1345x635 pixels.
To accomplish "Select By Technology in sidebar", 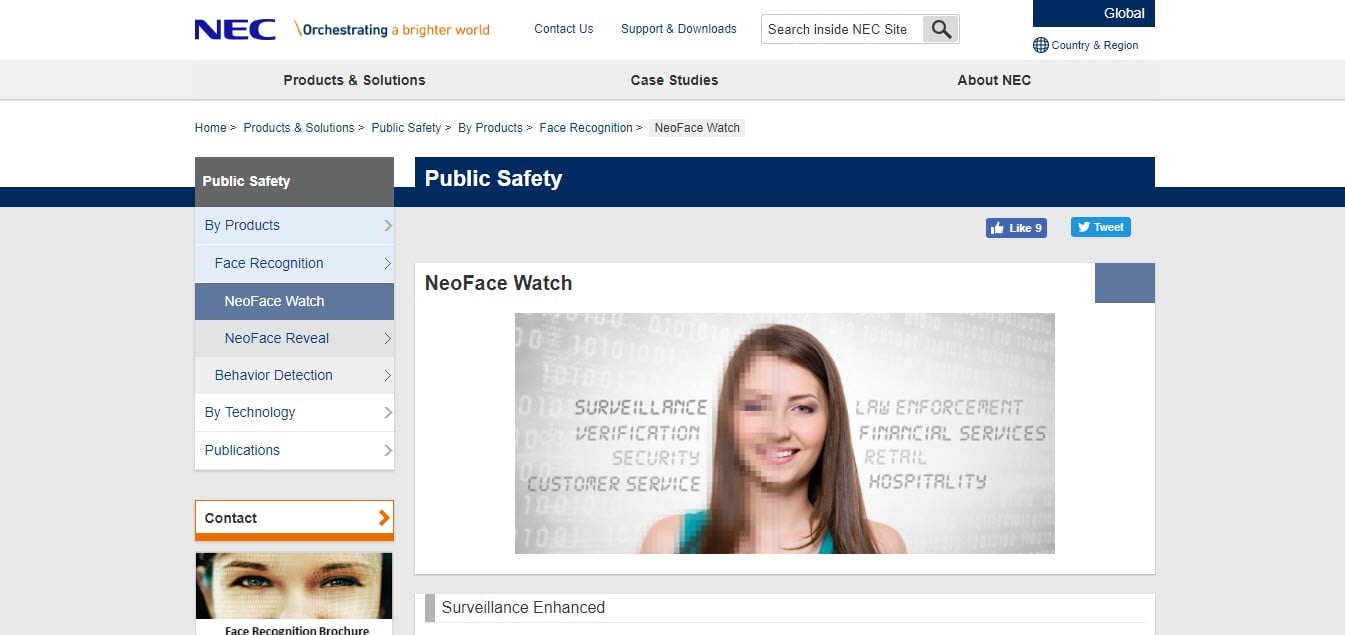I will [x=294, y=412].
